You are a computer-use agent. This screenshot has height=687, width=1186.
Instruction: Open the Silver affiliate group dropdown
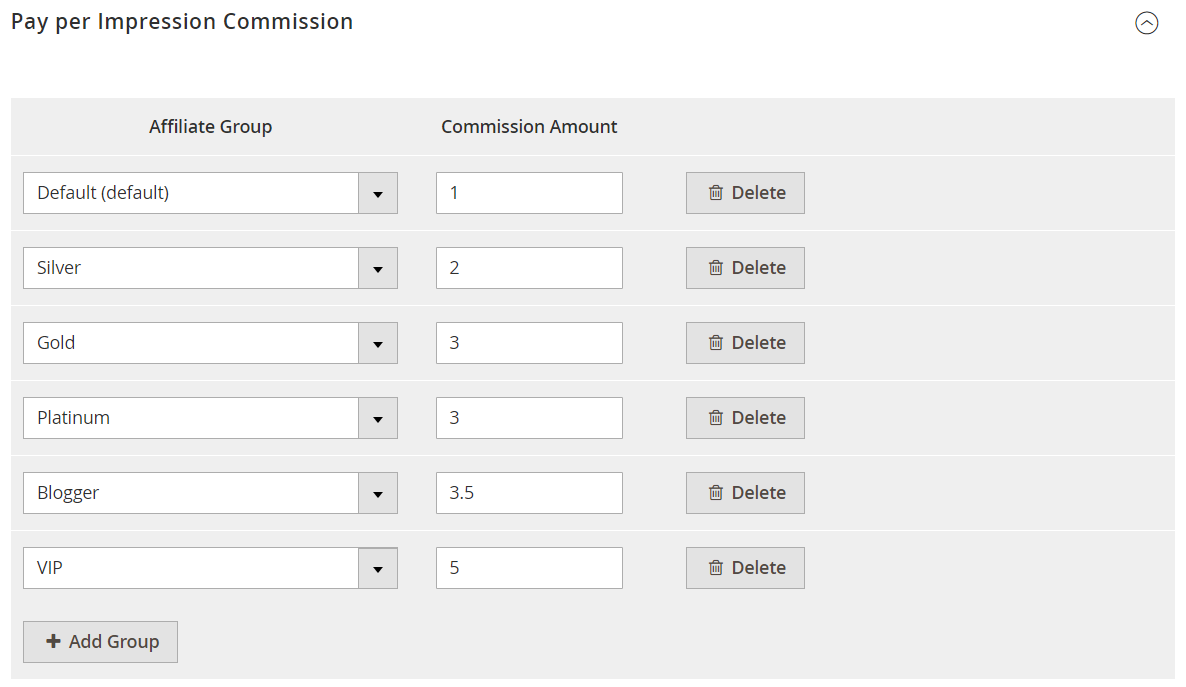pyautogui.click(x=378, y=267)
